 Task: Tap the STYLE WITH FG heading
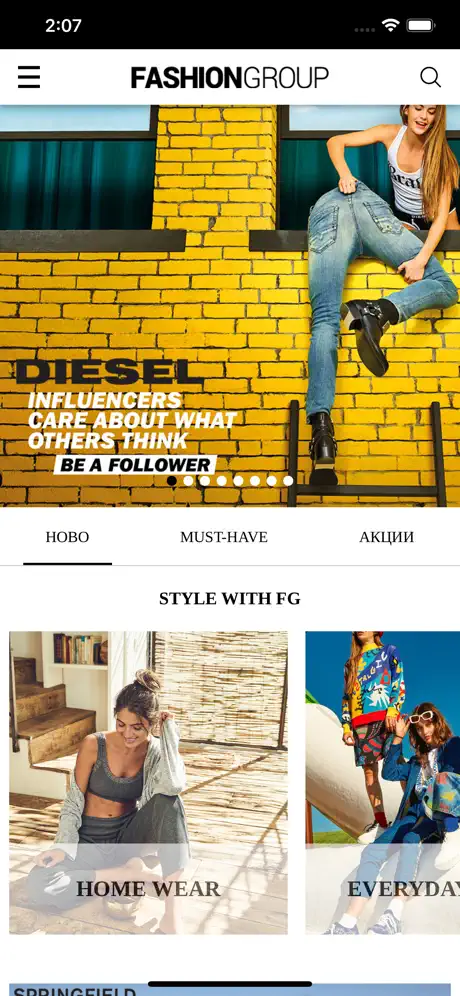click(230, 598)
